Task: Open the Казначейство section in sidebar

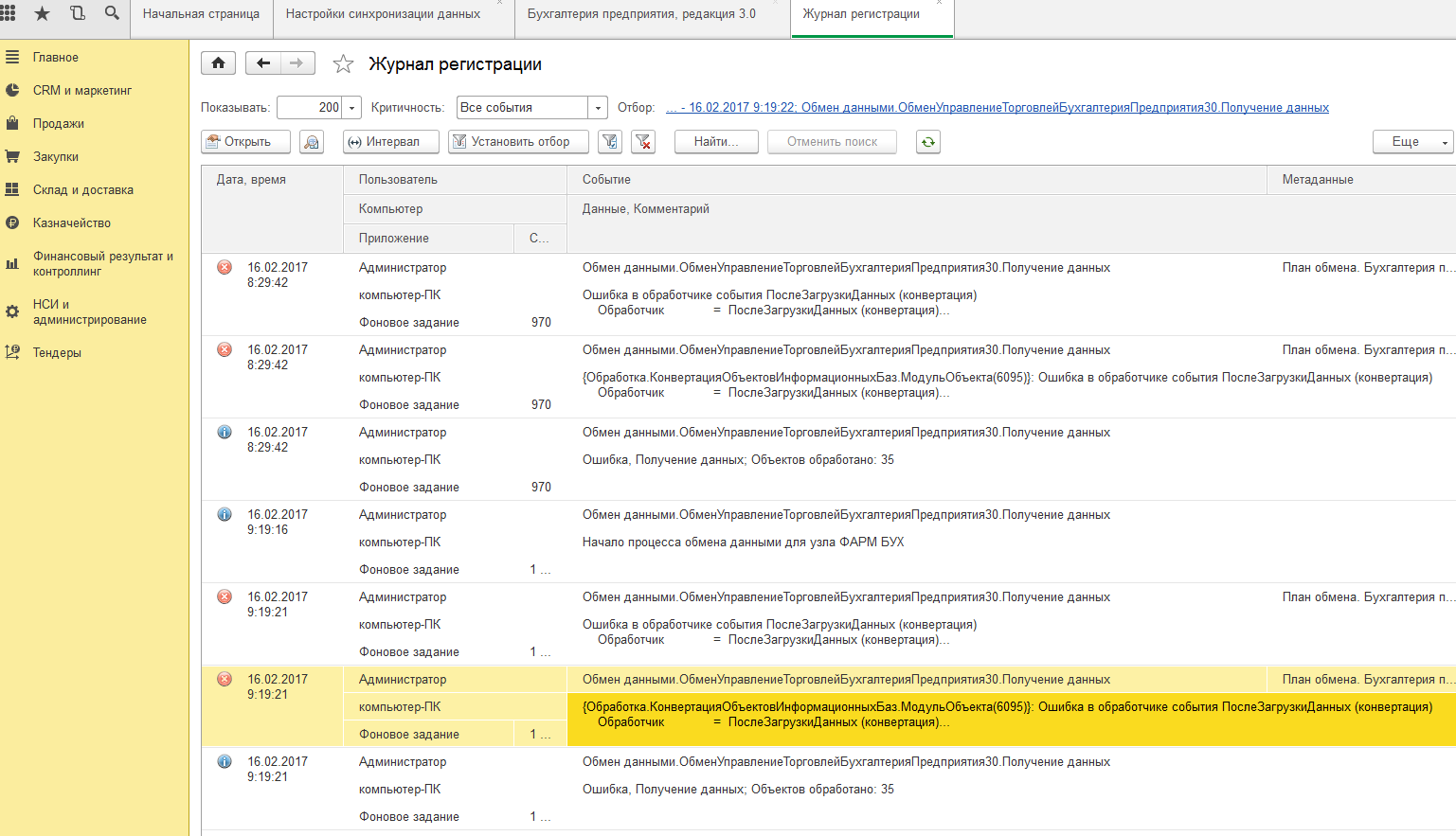Action: point(72,223)
